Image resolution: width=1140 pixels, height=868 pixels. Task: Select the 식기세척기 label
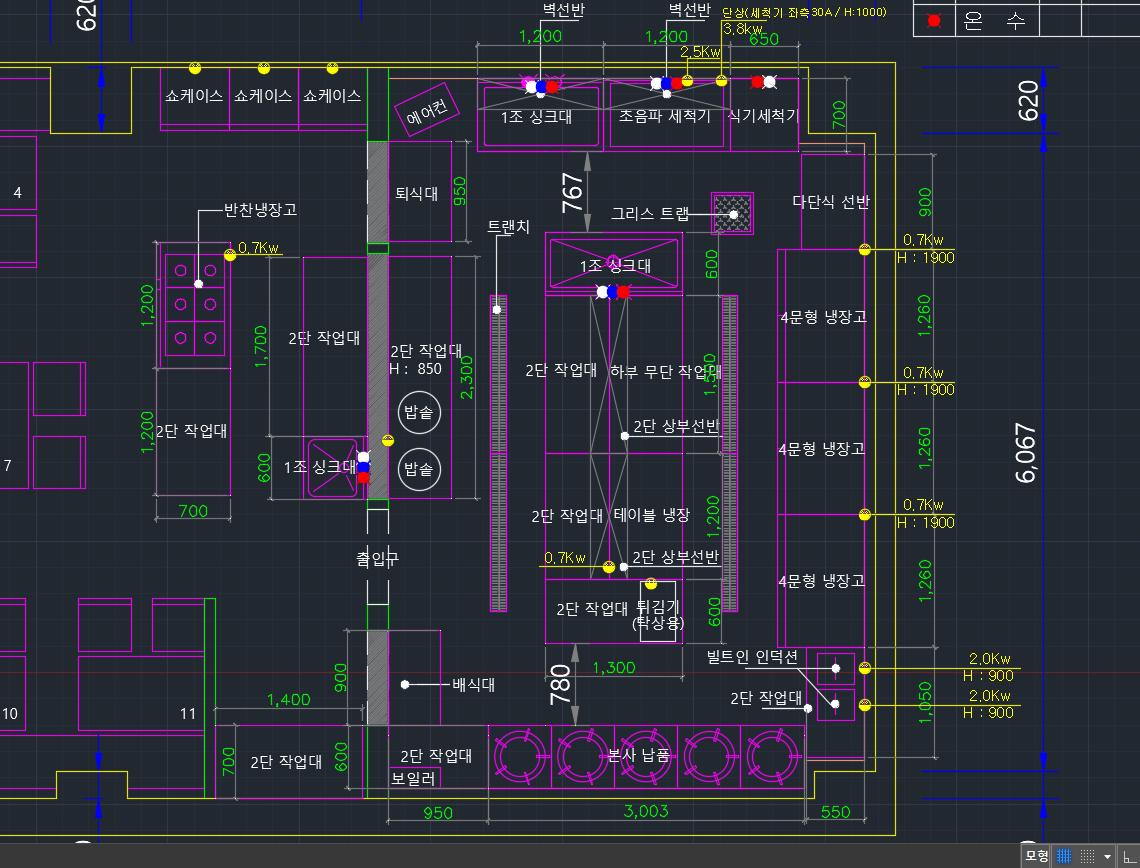coord(763,116)
